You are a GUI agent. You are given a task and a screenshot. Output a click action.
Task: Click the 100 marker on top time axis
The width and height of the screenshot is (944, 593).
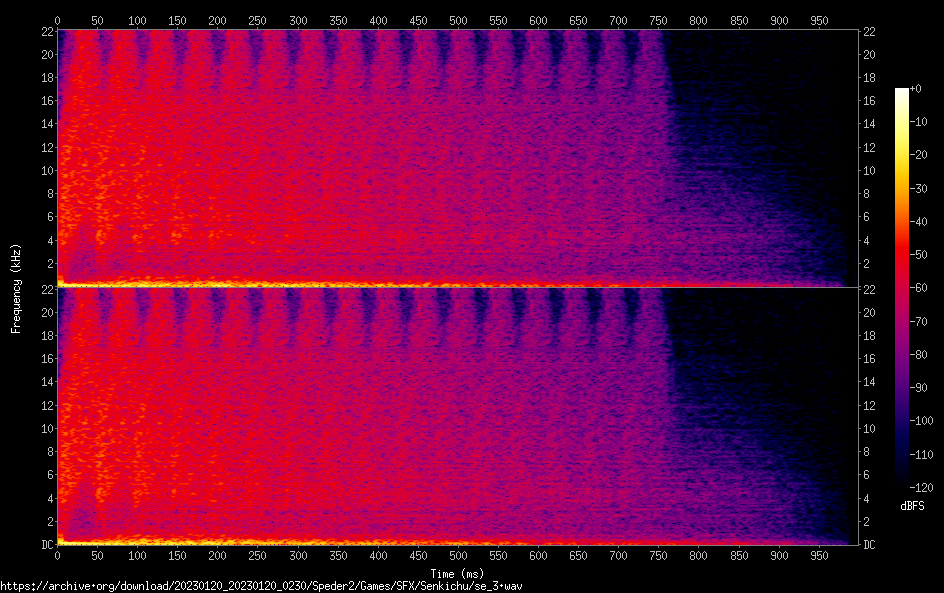coord(137,20)
